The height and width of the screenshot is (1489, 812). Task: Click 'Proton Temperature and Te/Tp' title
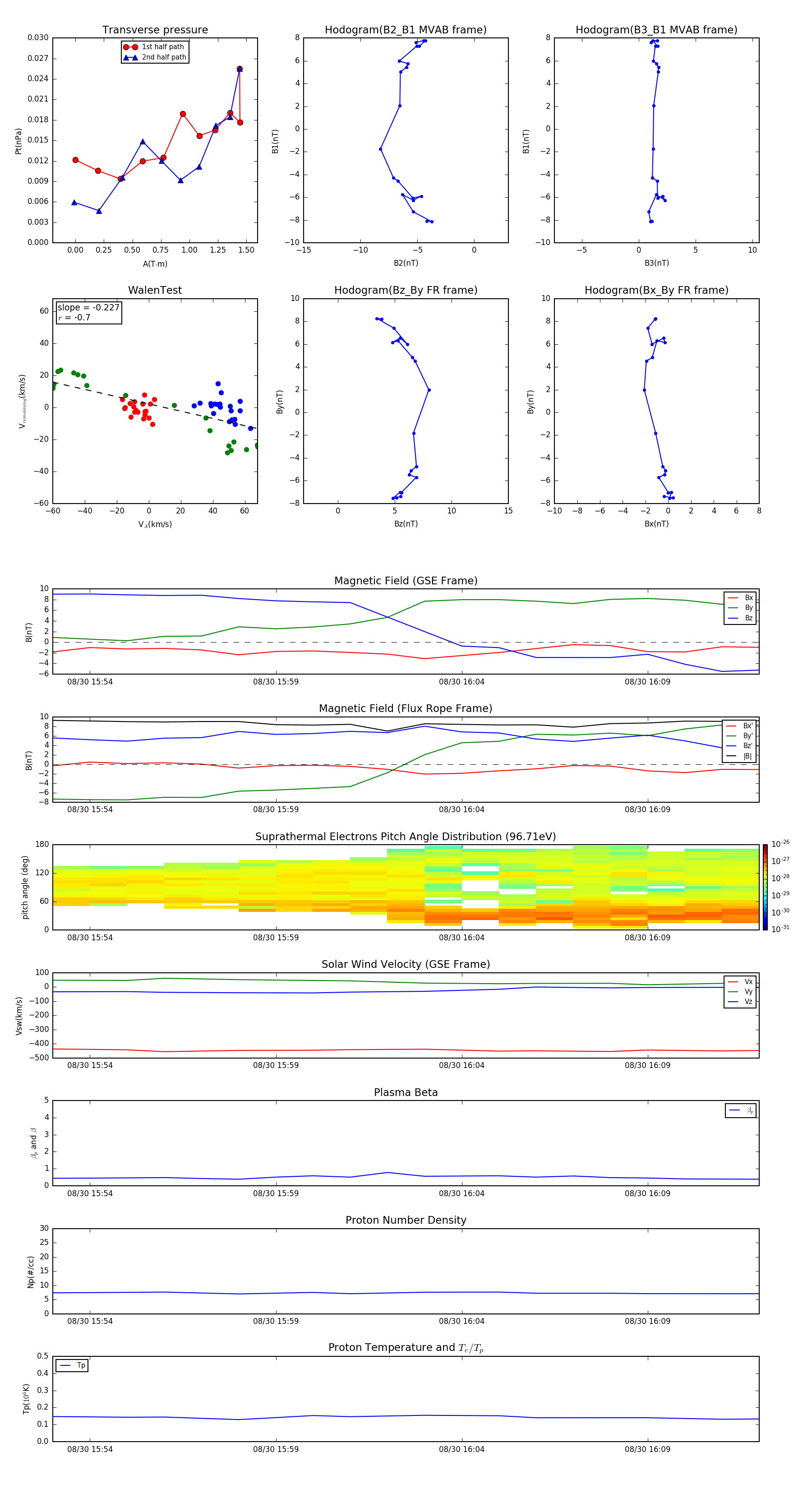(406, 1348)
